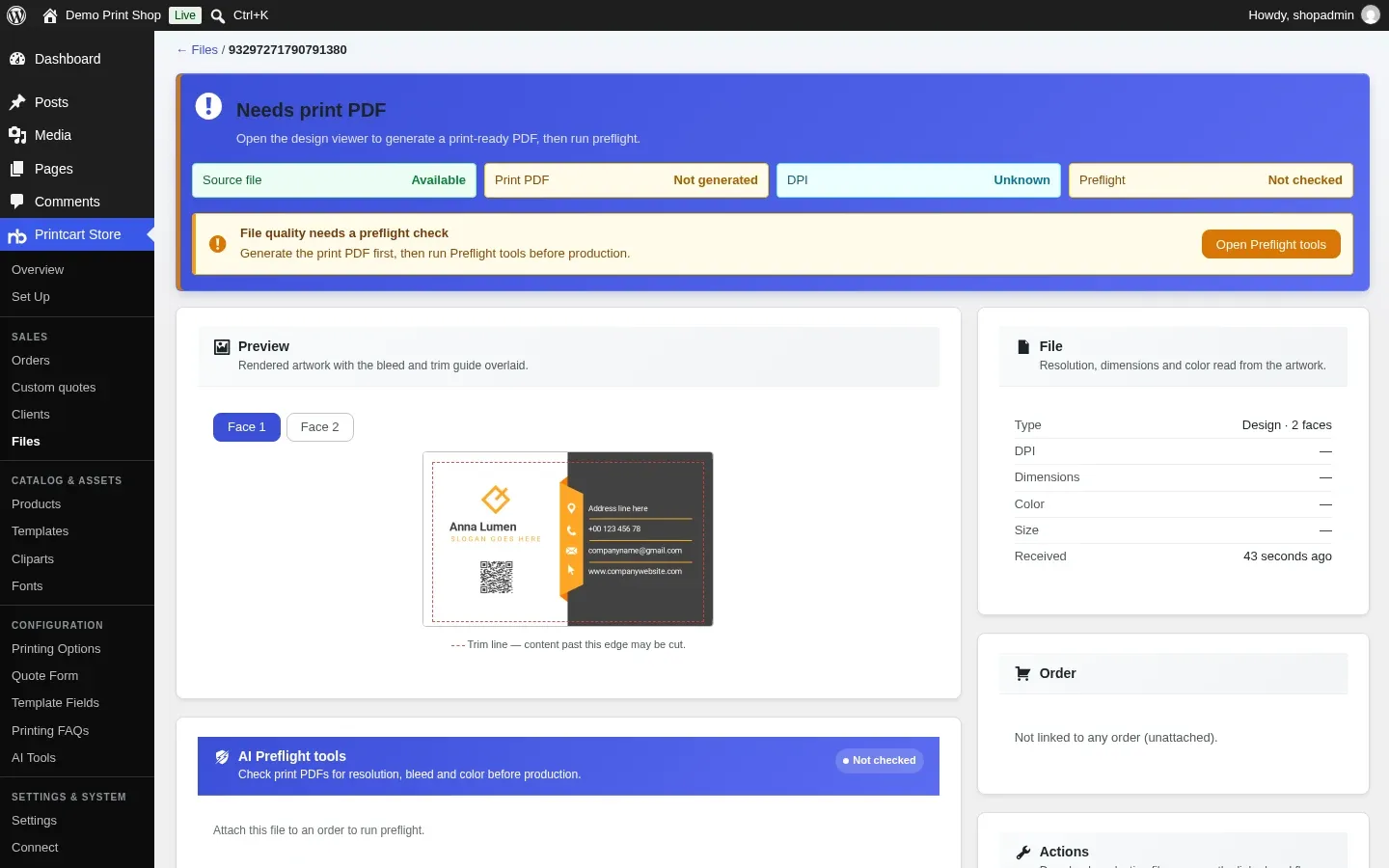This screenshot has height=868, width=1389.
Task: Click the DPI Unknown status card
Action: click(x=918, y=180)
